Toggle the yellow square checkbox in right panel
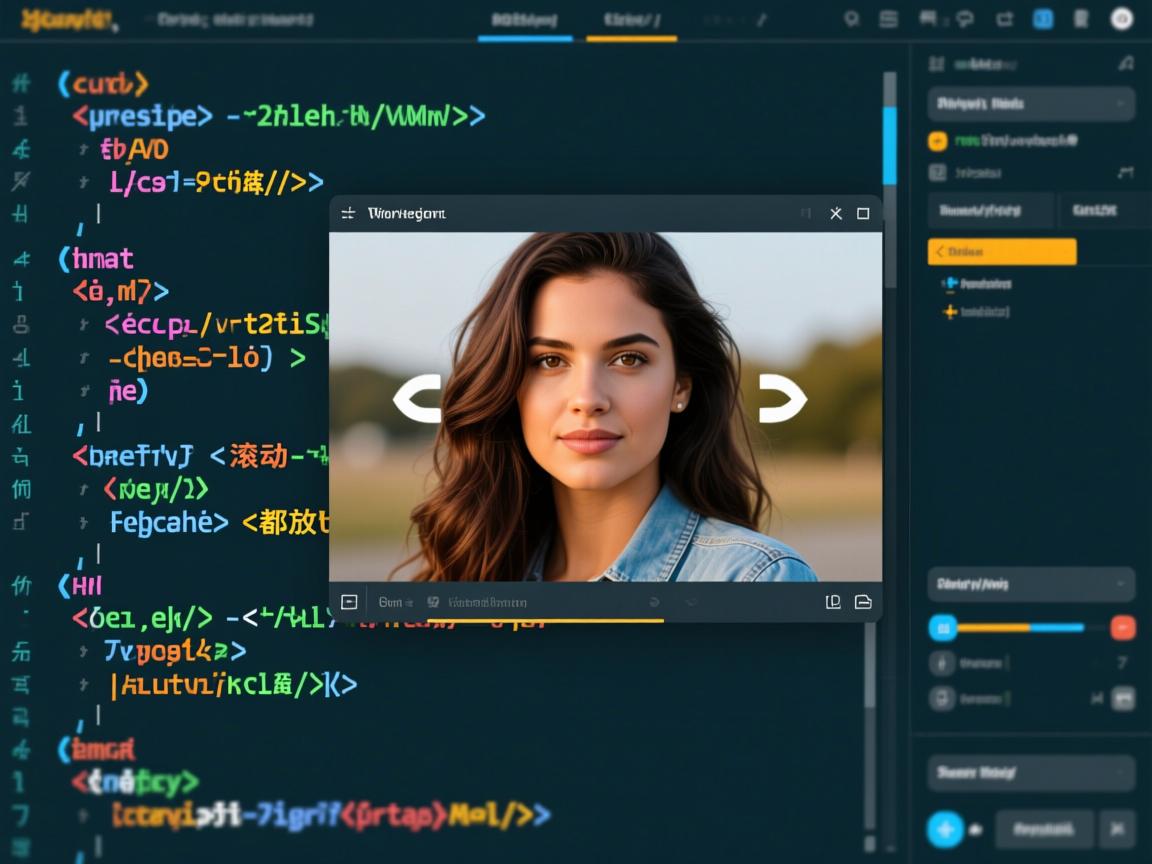1152x864 pixels. click(937, 141)
